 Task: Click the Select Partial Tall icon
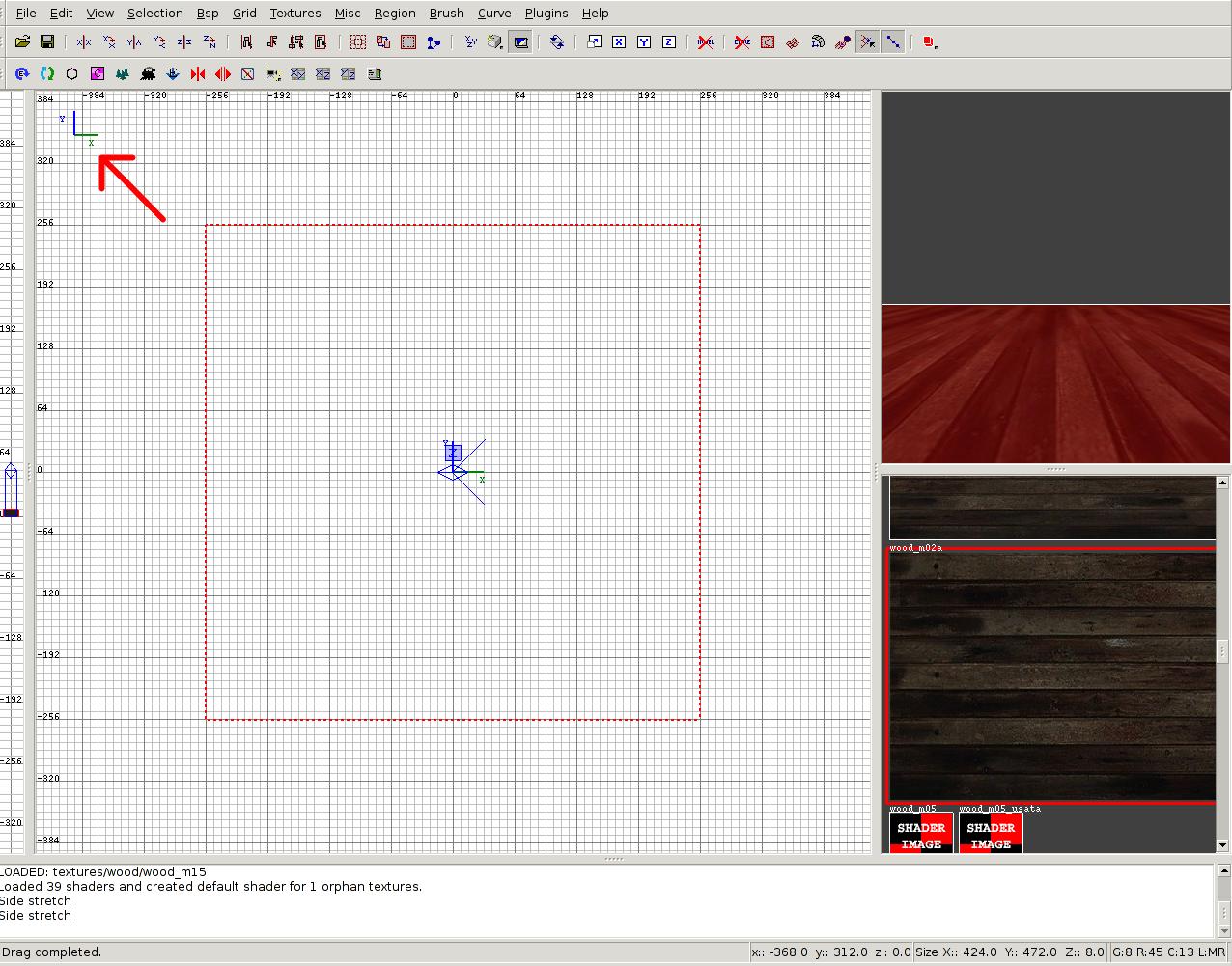coord(296,42)
